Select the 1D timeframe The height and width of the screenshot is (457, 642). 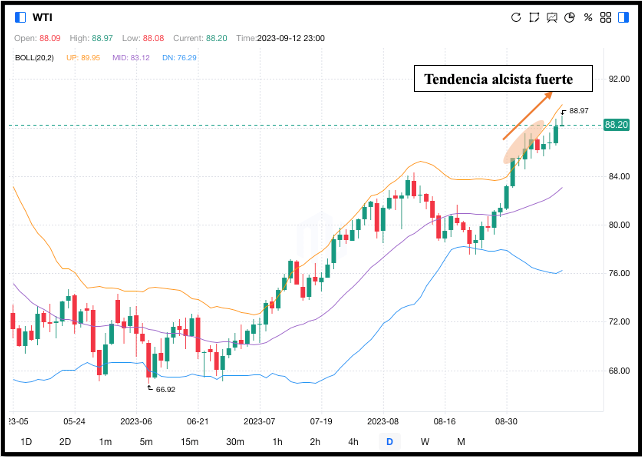click(x=27, y=441)
